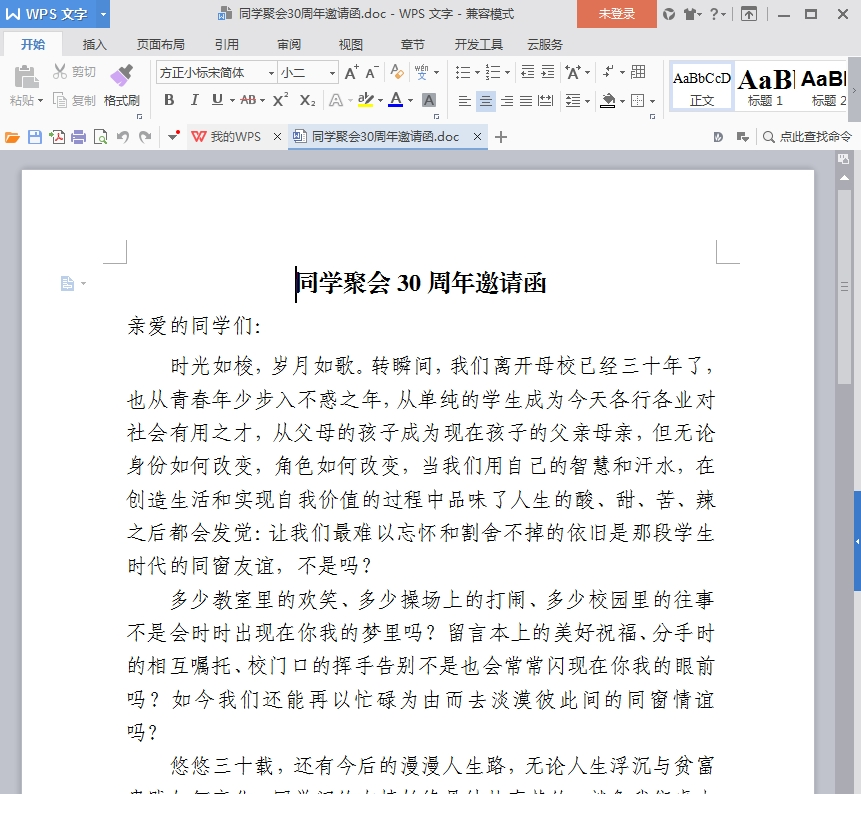This screenshot has width=861, height=825.
Task: Center align the text
Action: 485,101
